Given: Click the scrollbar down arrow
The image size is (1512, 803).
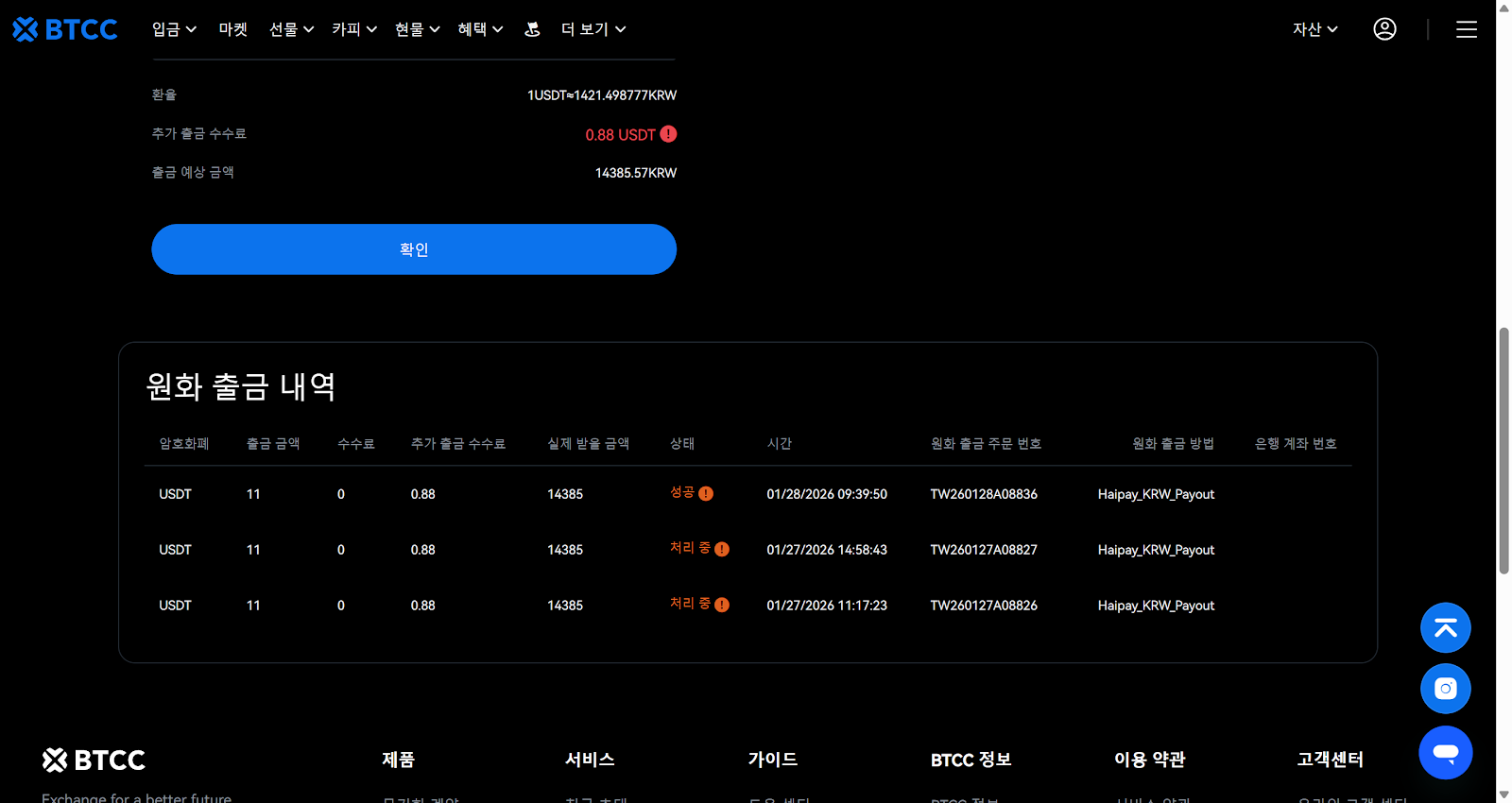Looking at the screenshot, I should [1503, 795].
